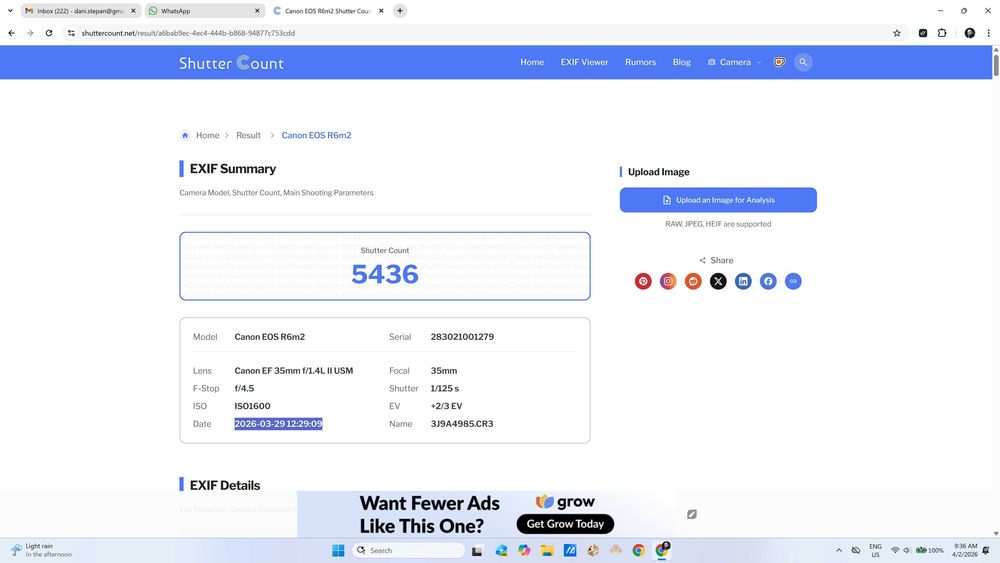Click the 1/125 s shutter value

(445, 388)
